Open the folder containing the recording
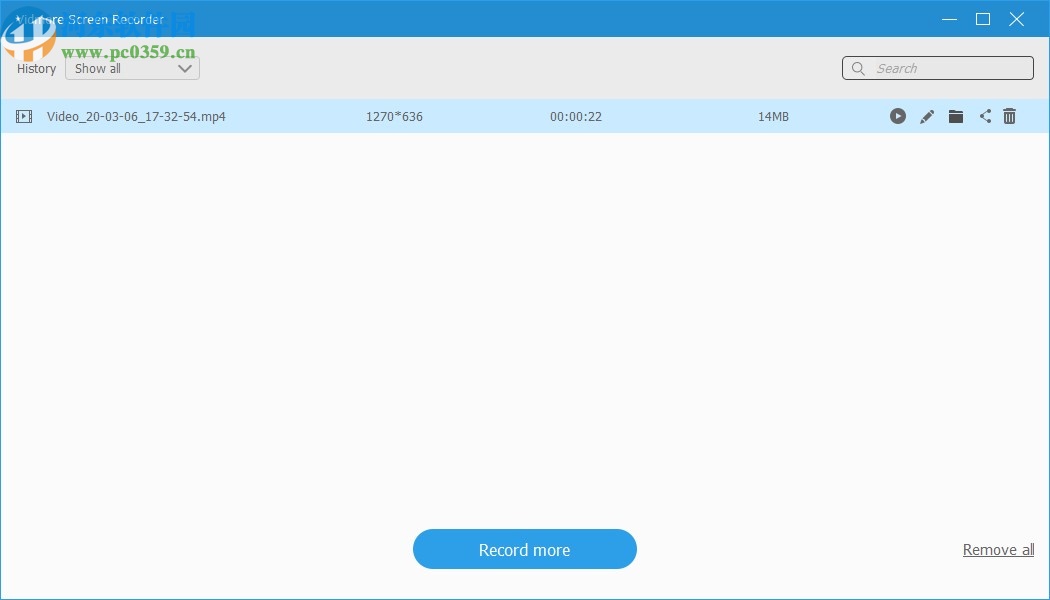This screenshot has height=600, width=1050. coord(956,116)
